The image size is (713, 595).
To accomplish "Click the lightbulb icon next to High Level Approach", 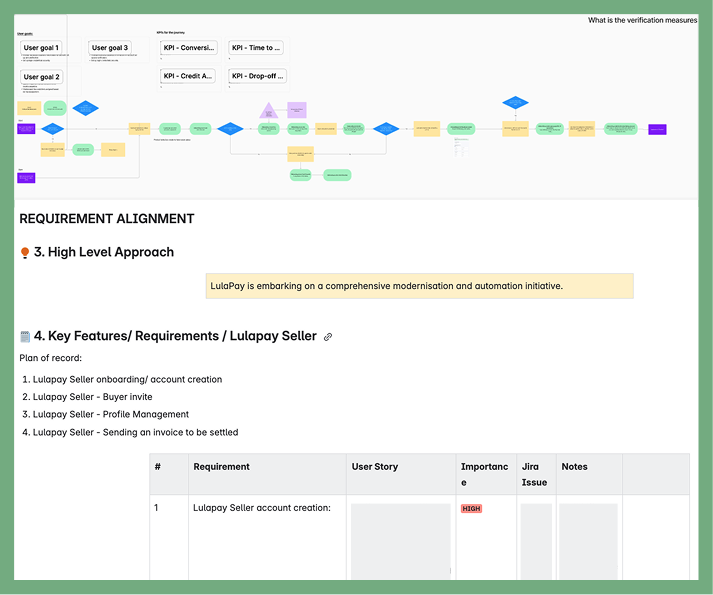I will pyautogui.click(x=25, y=252).
